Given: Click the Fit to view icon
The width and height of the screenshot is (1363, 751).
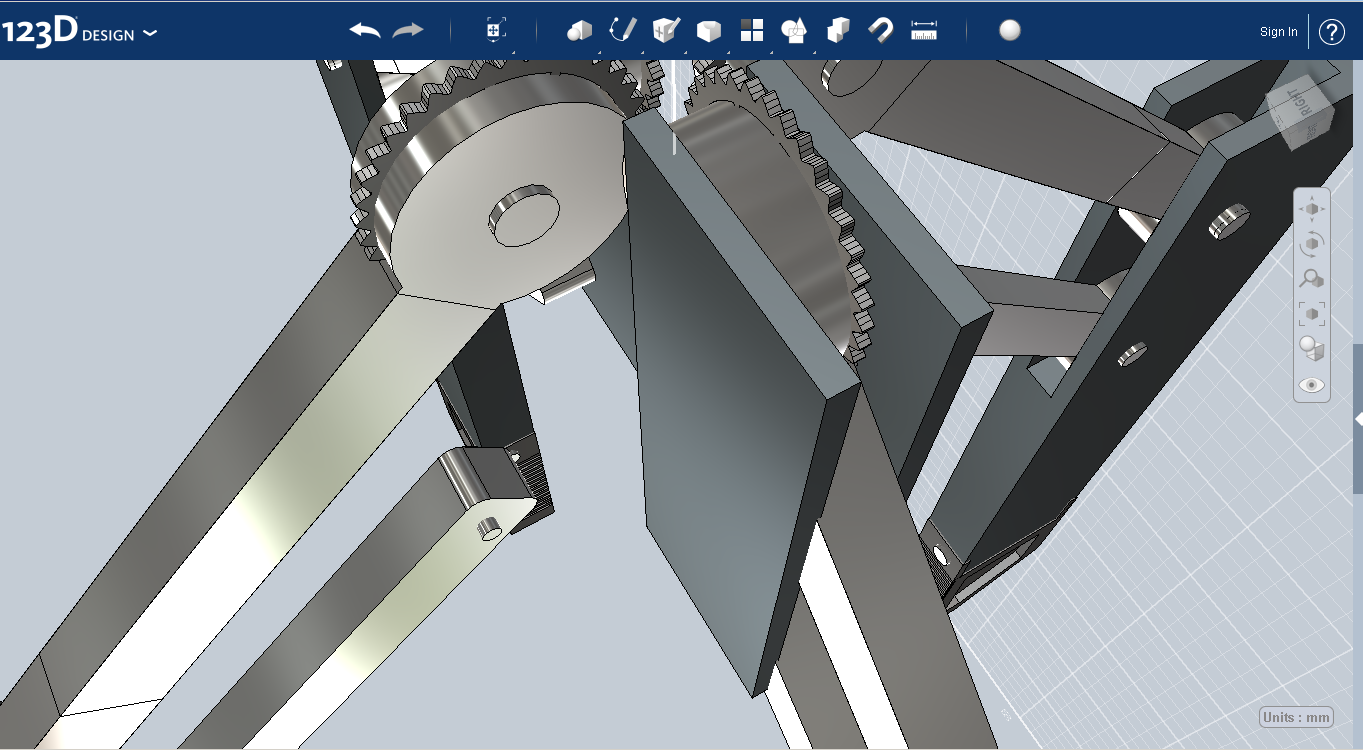Looking at the screenshot, I should [x=1312, y=314].
